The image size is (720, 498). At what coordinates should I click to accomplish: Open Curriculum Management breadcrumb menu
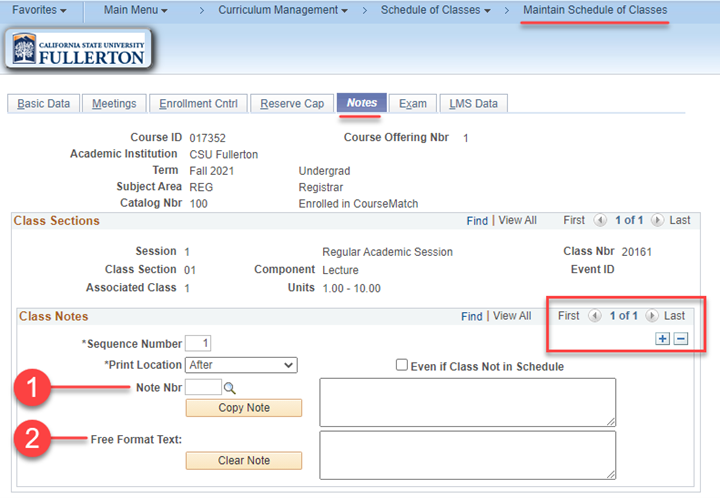click(x=282, y=10)
